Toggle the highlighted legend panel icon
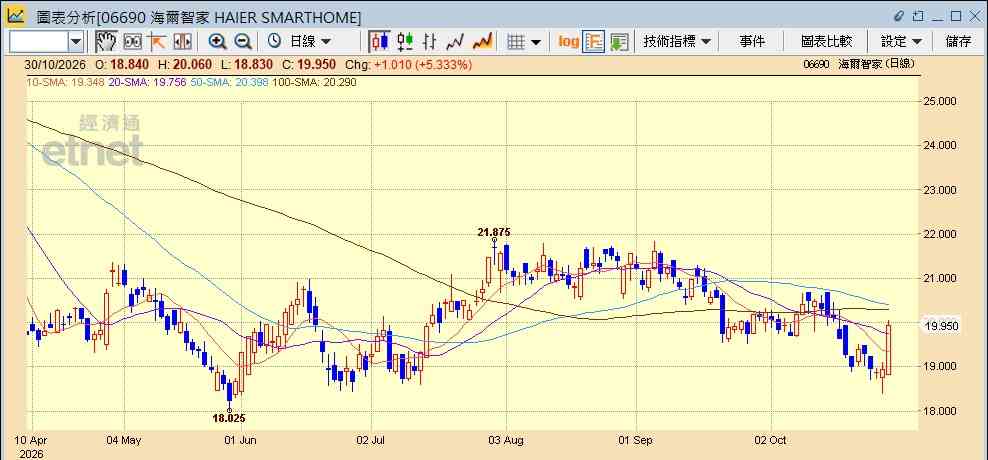Image resolution: width=988 pixels, height=460 pixels. click(x=594, y=42)
